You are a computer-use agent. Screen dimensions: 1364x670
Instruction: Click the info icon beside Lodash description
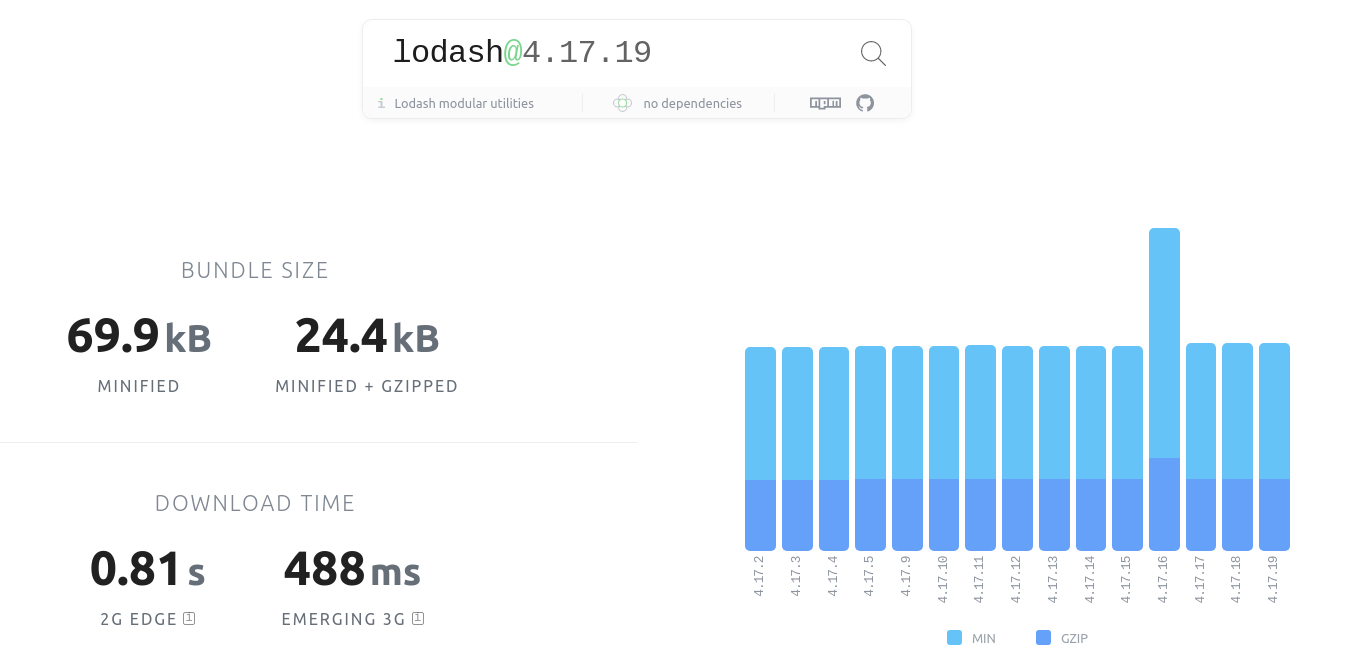point(381,103)
